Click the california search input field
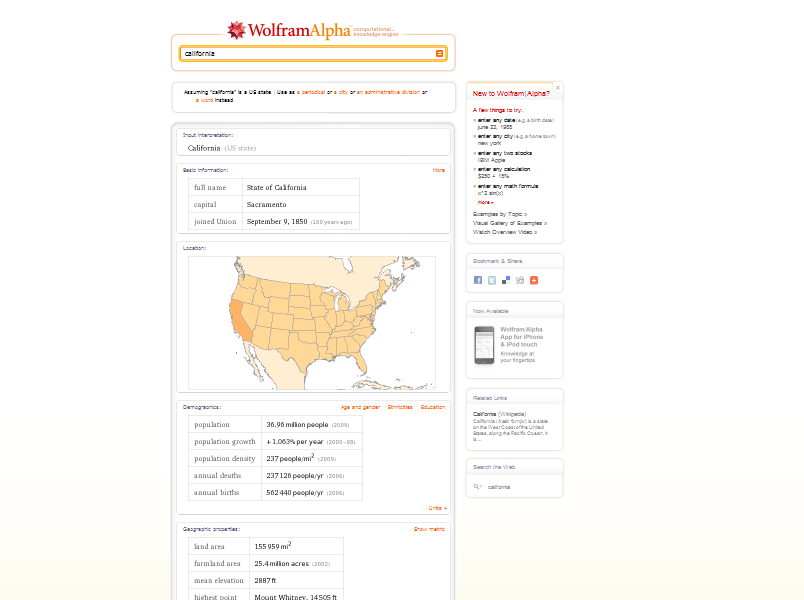 tap(309, 53)
